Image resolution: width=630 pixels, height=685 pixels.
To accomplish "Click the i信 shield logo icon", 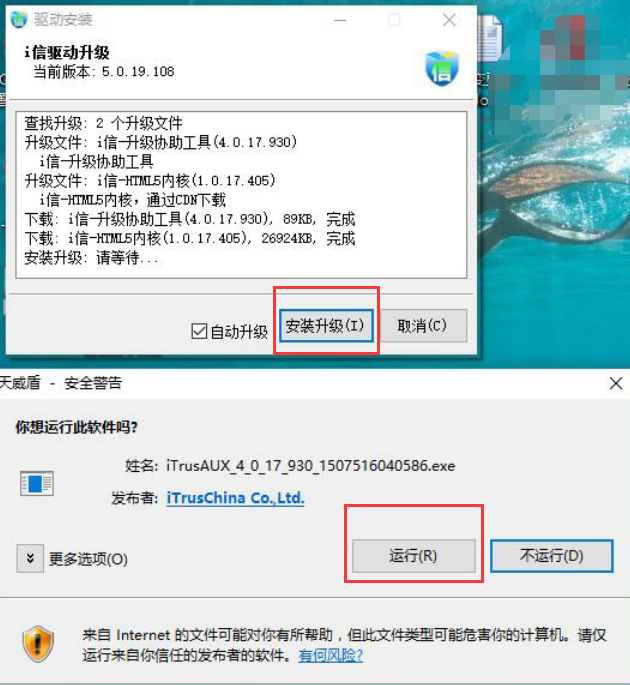I will tap(442, 68).
